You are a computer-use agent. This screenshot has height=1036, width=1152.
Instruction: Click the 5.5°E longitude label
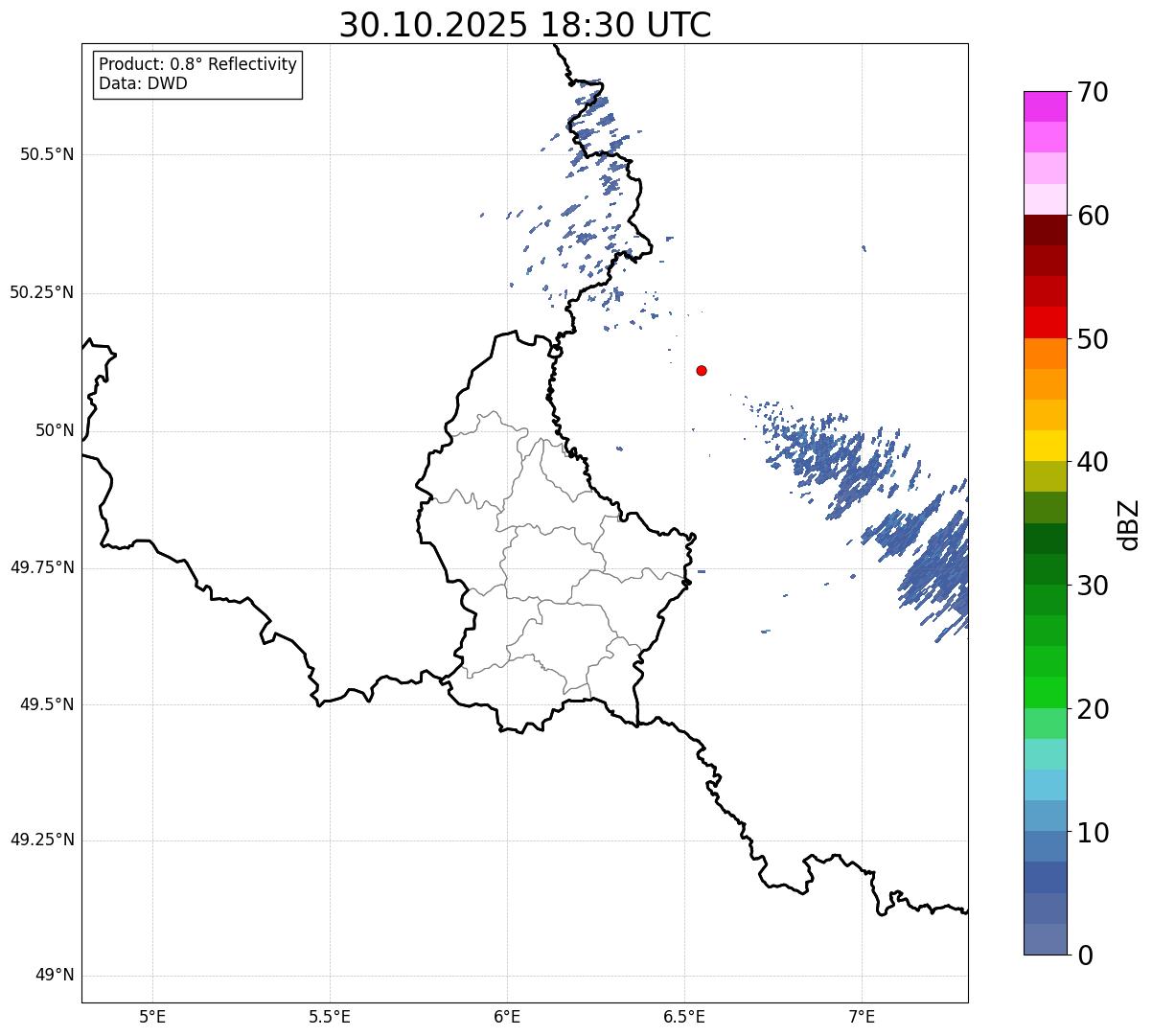pos(330,1016)
